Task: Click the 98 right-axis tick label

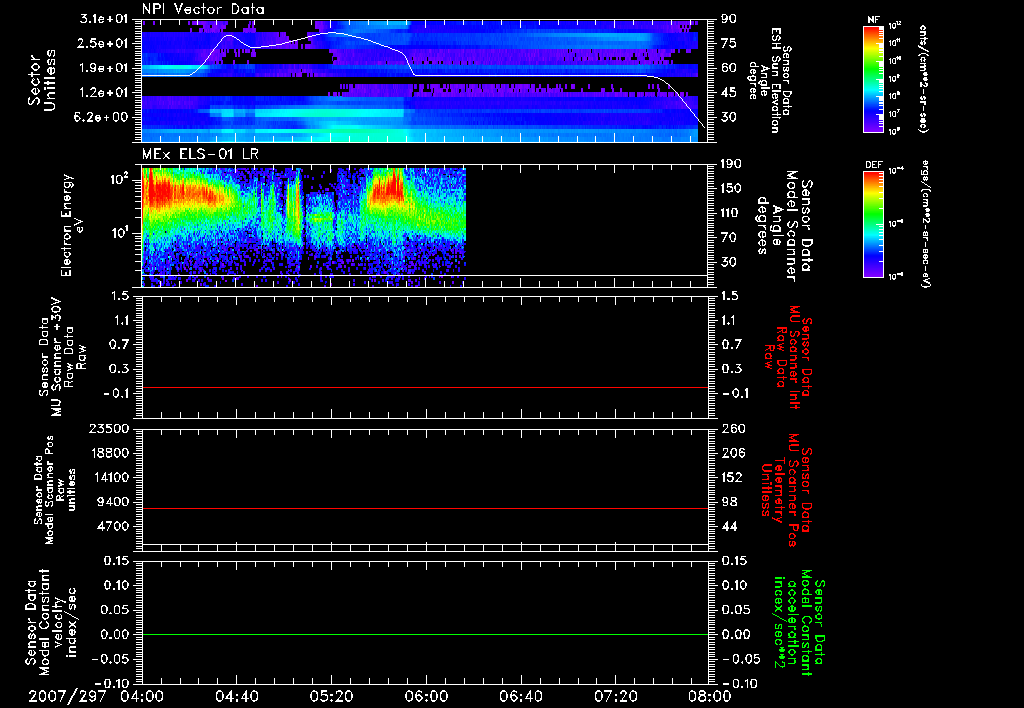Action: [729, 502]
